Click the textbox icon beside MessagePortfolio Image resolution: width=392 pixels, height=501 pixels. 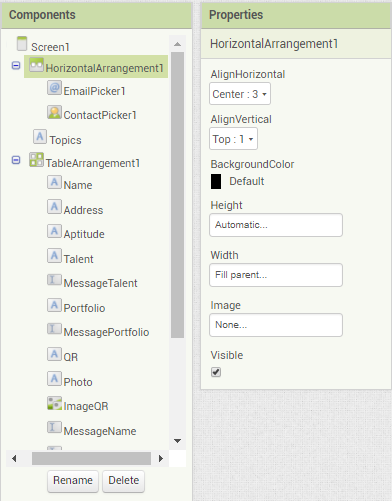point(54,329)
